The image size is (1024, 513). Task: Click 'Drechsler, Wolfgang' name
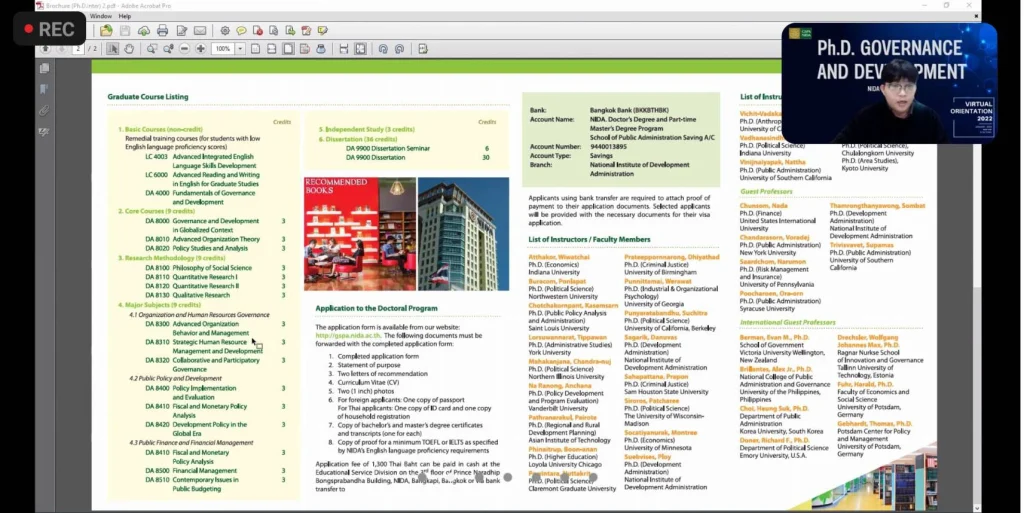pyautogui.click(x=868, y=337)
